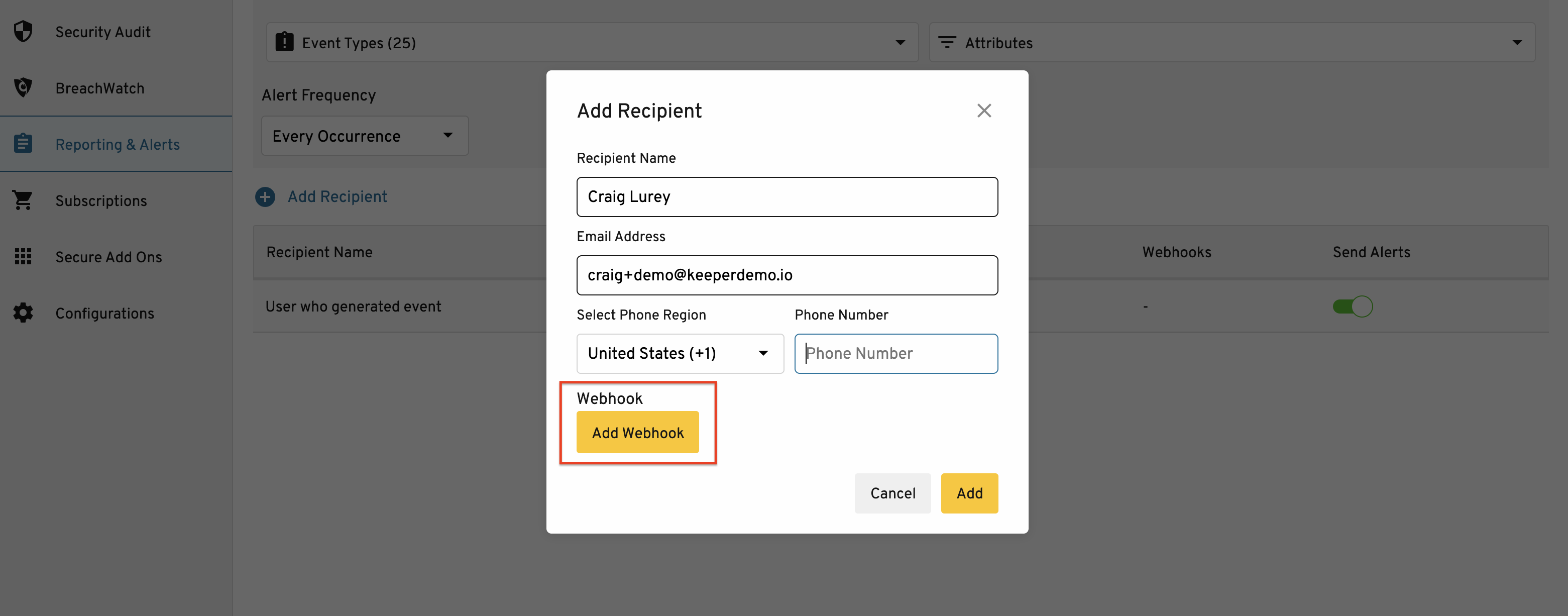This screenshot has height=616, width=1568.
Task: Open the Every Occurrence frequency dropdown
Action: 365,136
